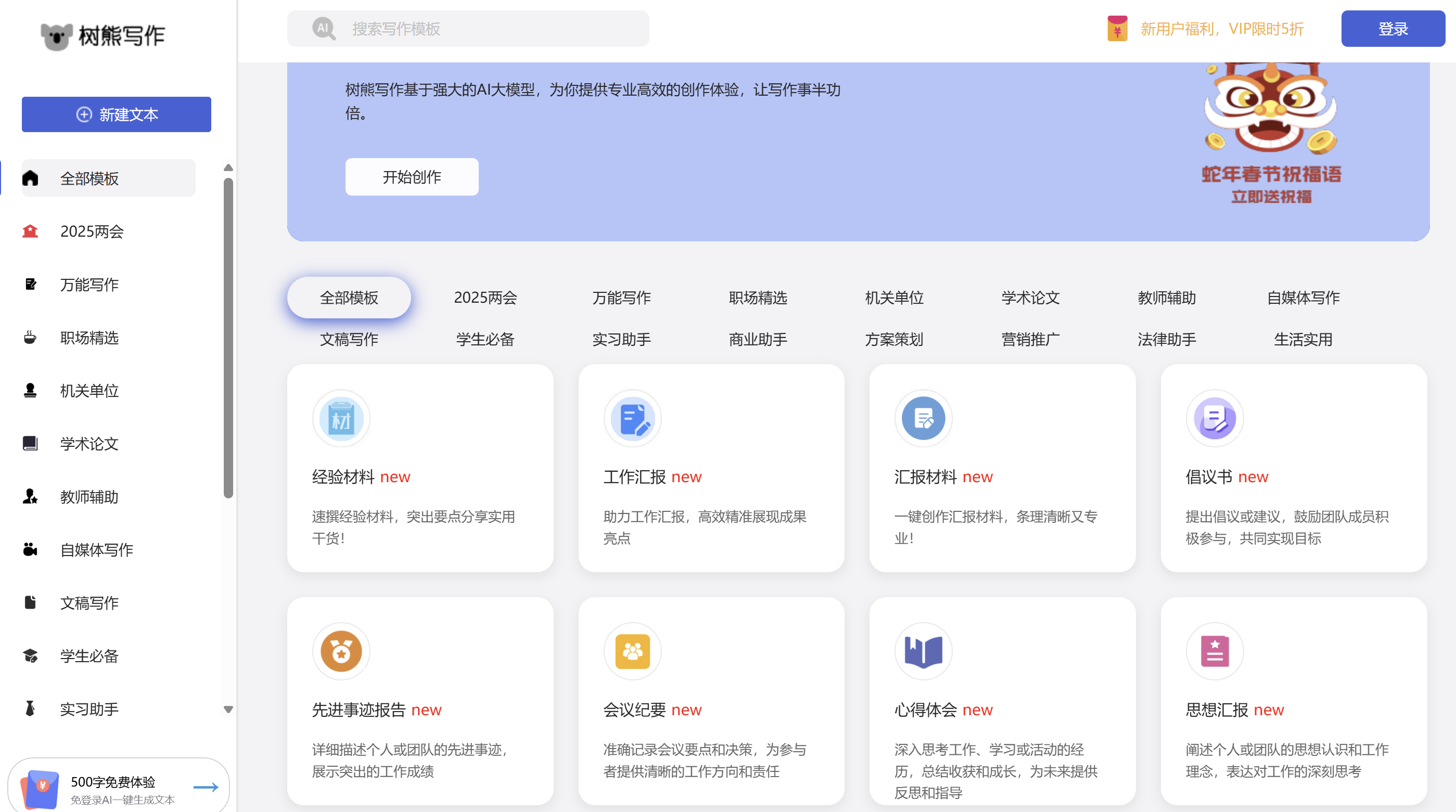Click the red envelope VIP icon
This screenshot has height=812, width=1456.
[x=1117, y=28]
